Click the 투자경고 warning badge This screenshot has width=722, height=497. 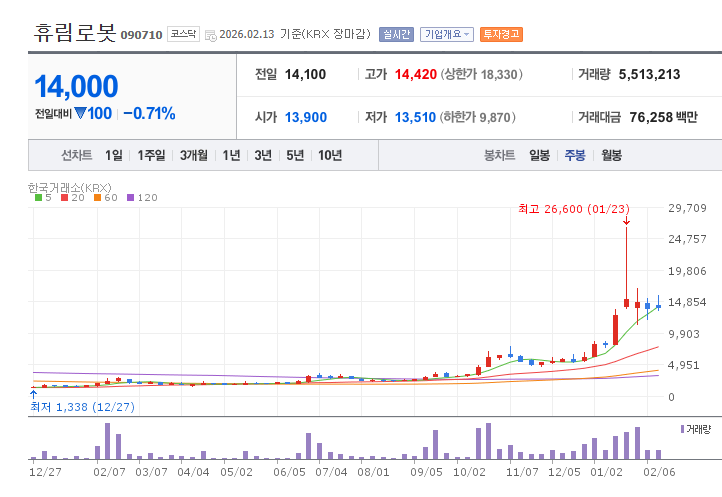tap(501, 35)
